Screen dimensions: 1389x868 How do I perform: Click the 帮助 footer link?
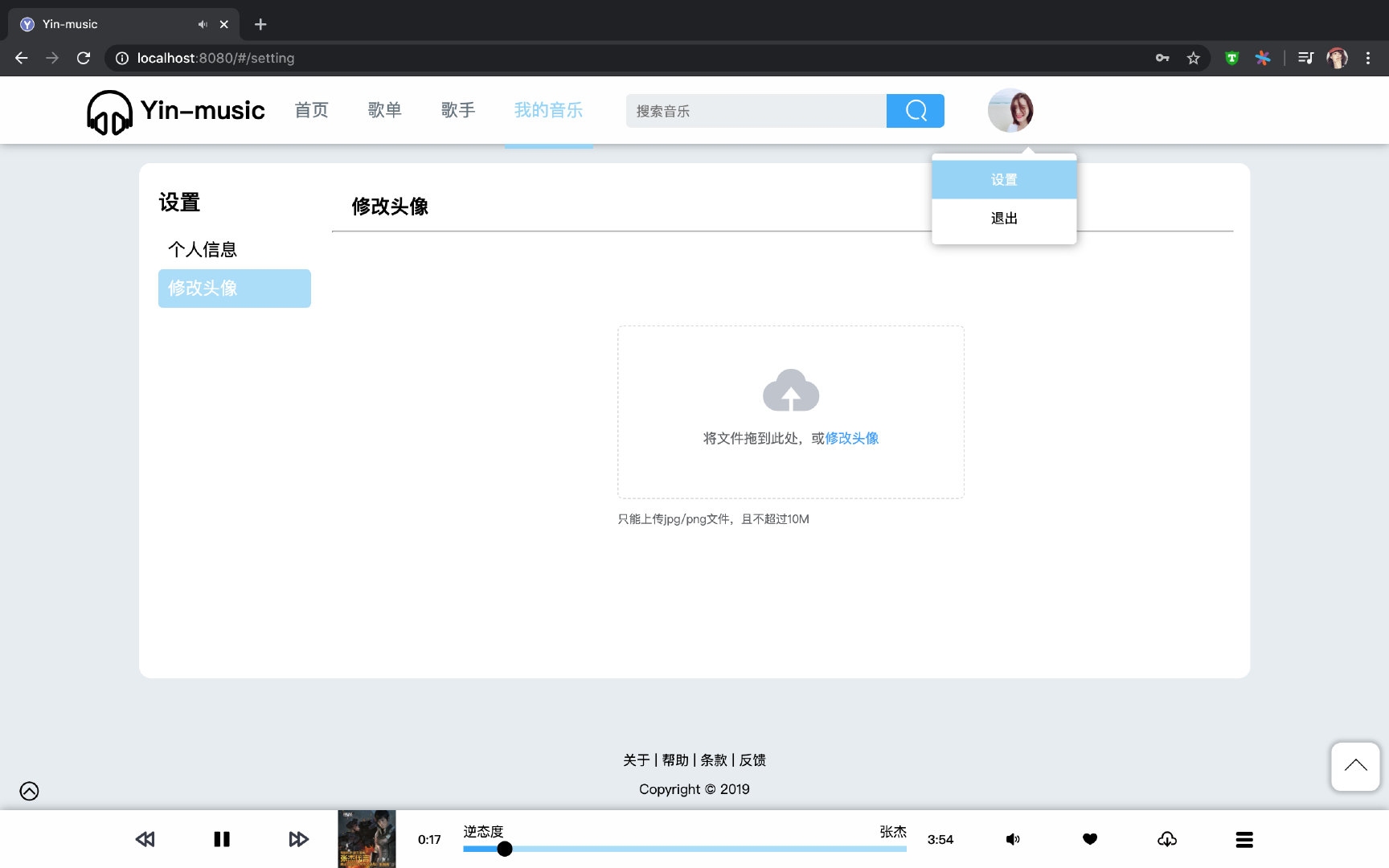pos(675,760)
